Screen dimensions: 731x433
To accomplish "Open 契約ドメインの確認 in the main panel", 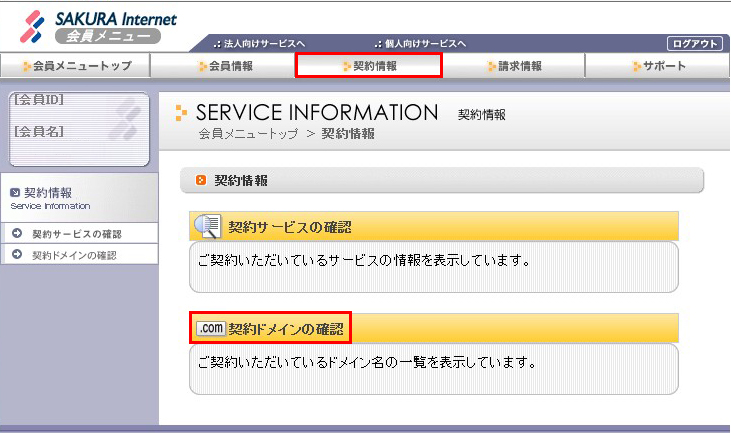I will pos(285,328).
